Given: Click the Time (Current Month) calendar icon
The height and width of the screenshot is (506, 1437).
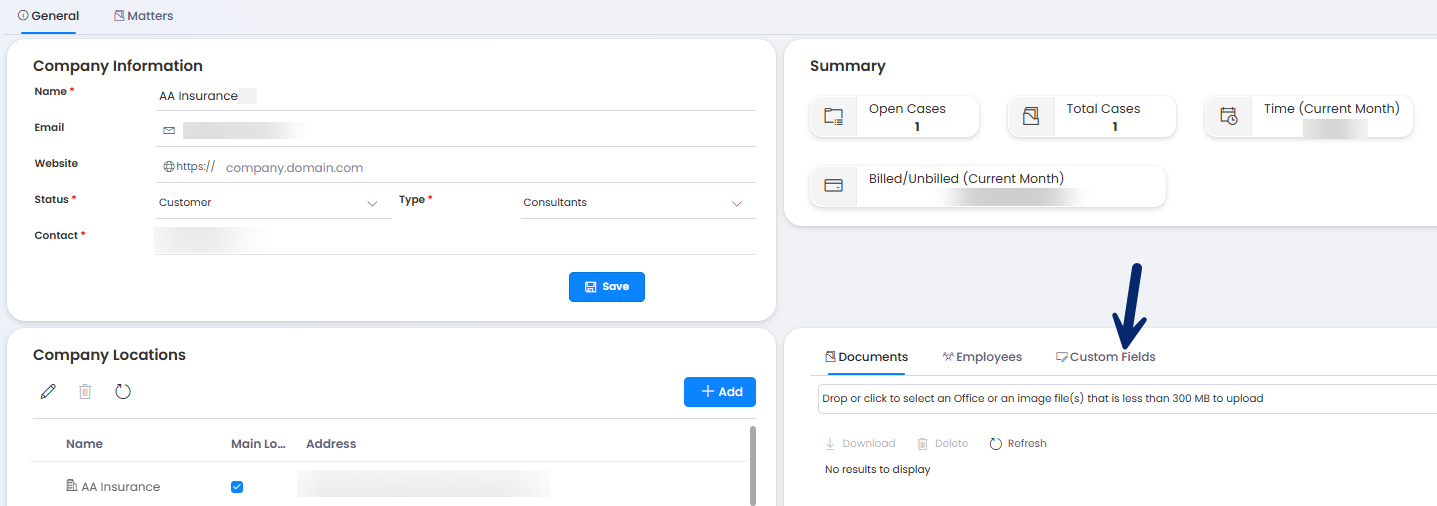Looking at the screenshot, I should (1229, 117).
